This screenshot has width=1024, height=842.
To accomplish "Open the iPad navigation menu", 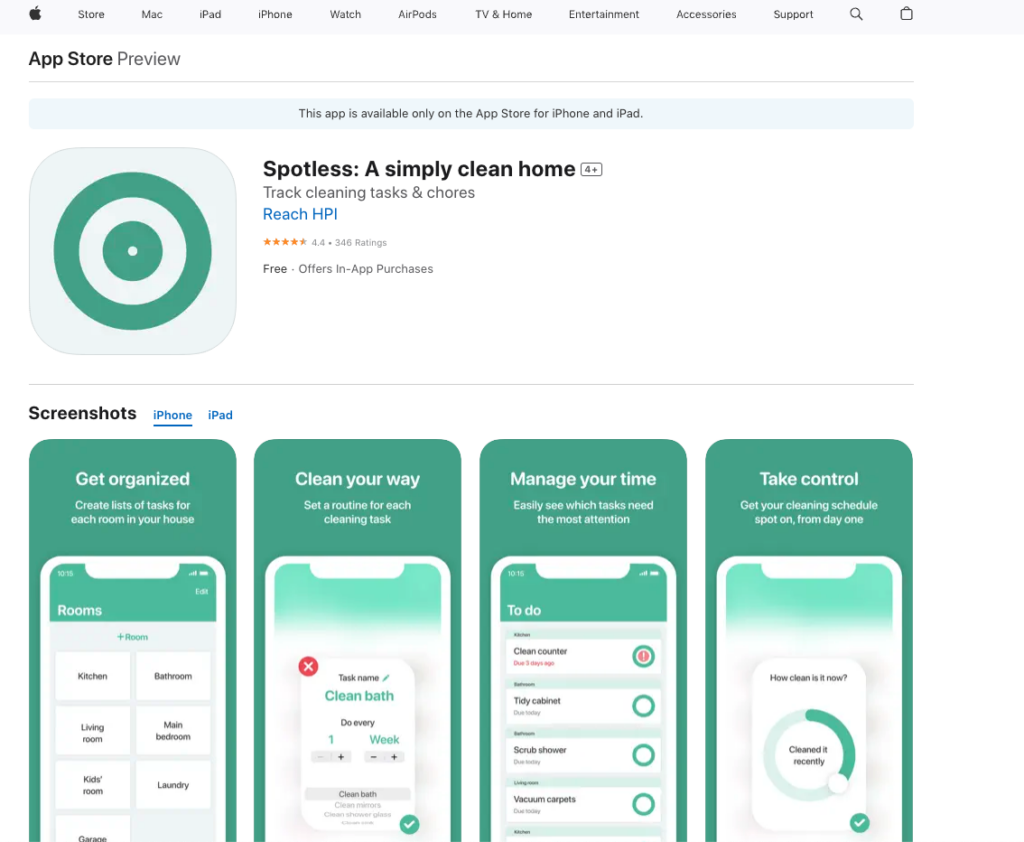I will 210,14.
